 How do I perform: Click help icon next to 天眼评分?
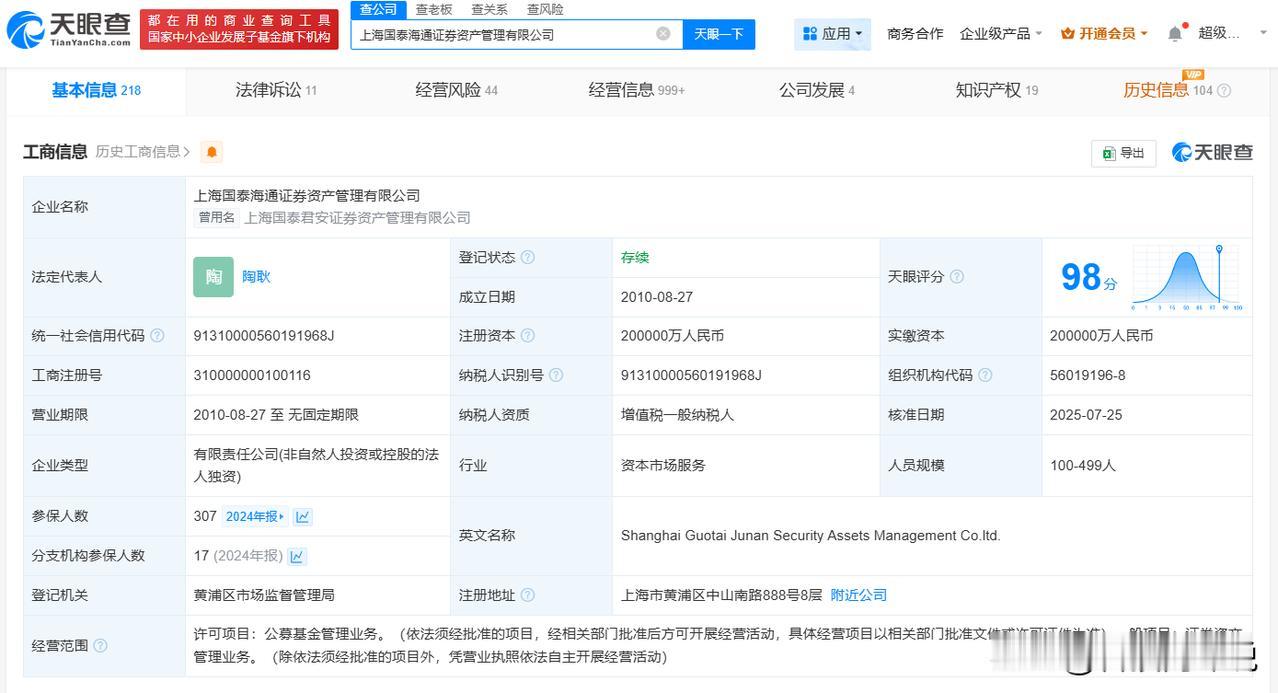tap(957, 277)
